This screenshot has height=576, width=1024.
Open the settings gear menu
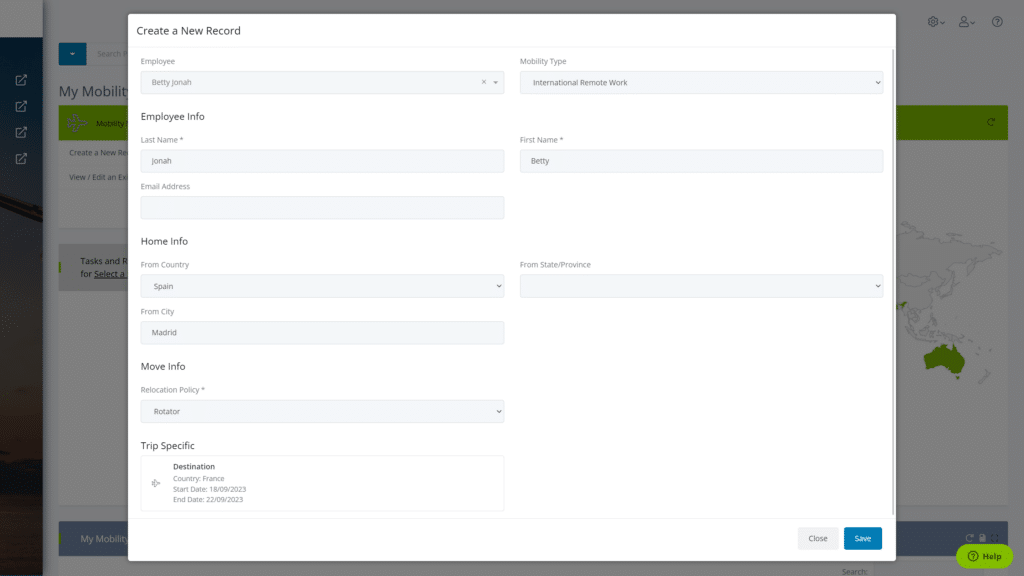point(934,20)
